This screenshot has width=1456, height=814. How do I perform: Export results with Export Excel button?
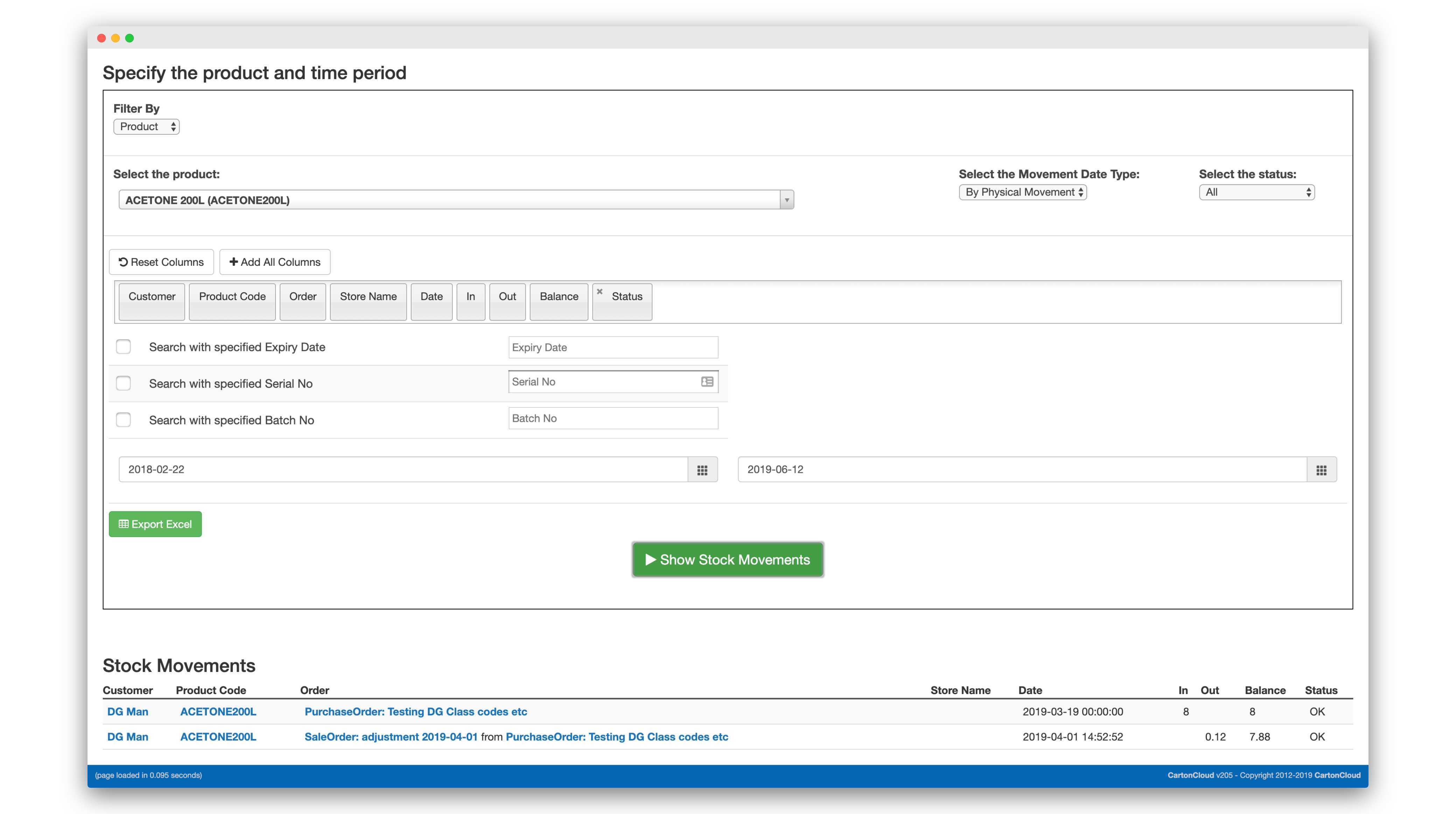[155, 524]
